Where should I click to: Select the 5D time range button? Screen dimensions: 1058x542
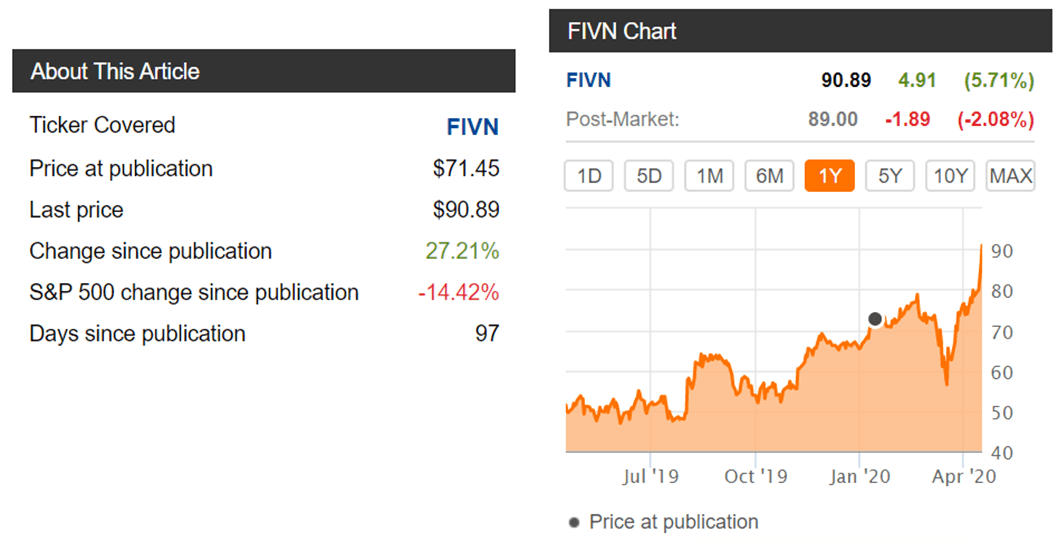coord(649,176)
